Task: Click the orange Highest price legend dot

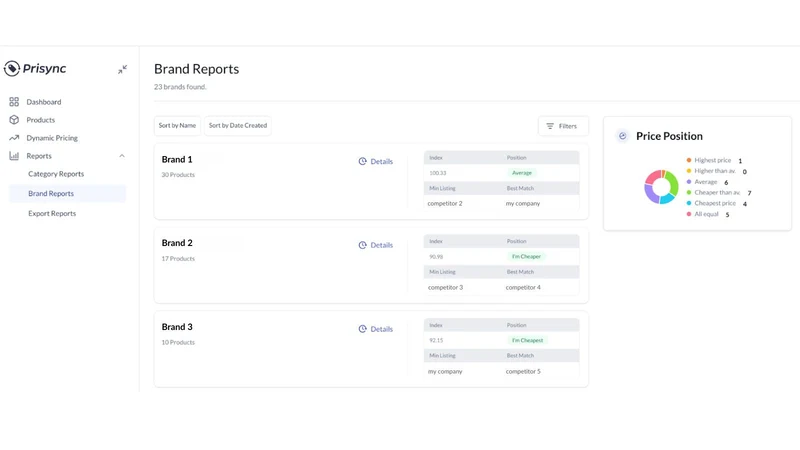Action: pos(689,160)
